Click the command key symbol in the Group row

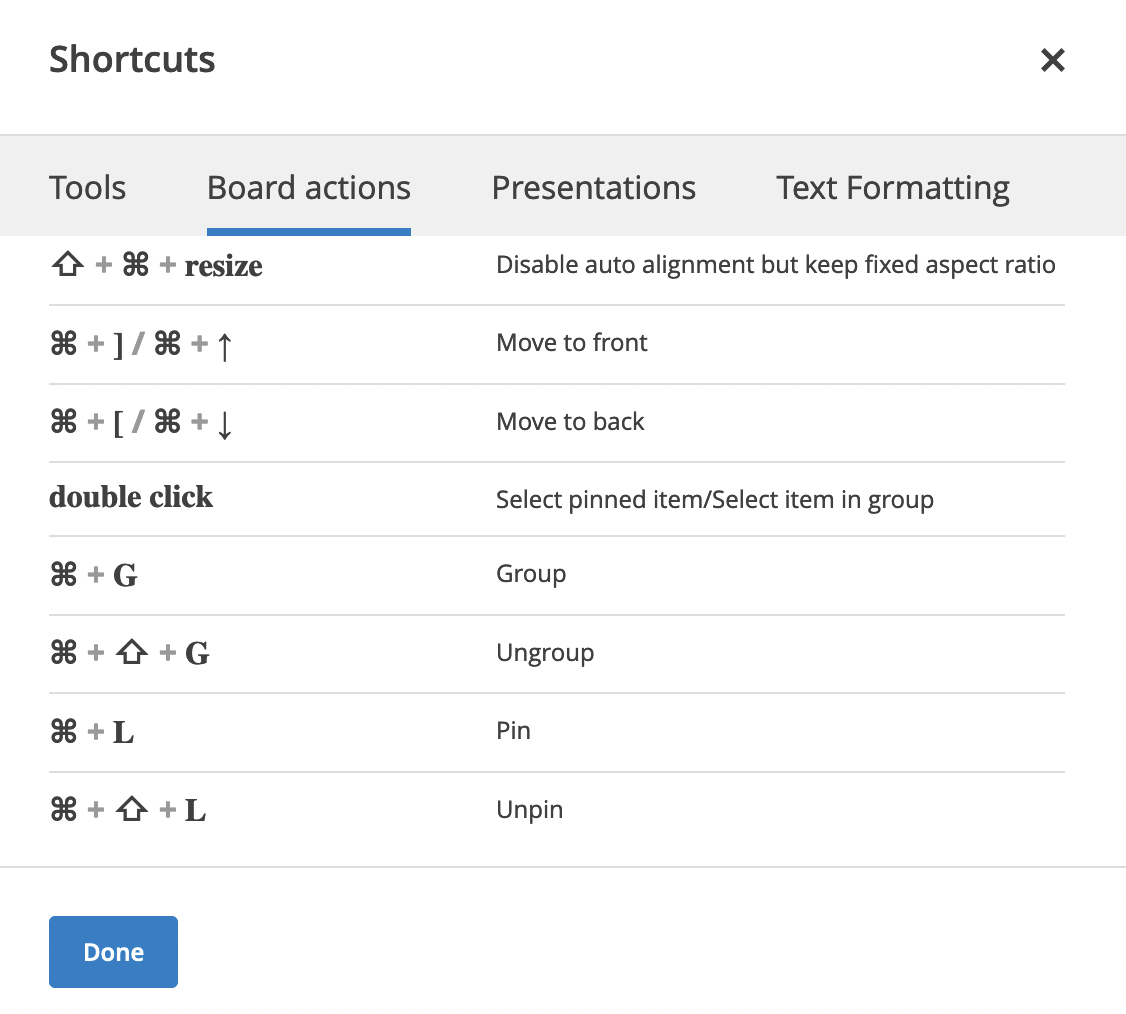pos(63,575)
